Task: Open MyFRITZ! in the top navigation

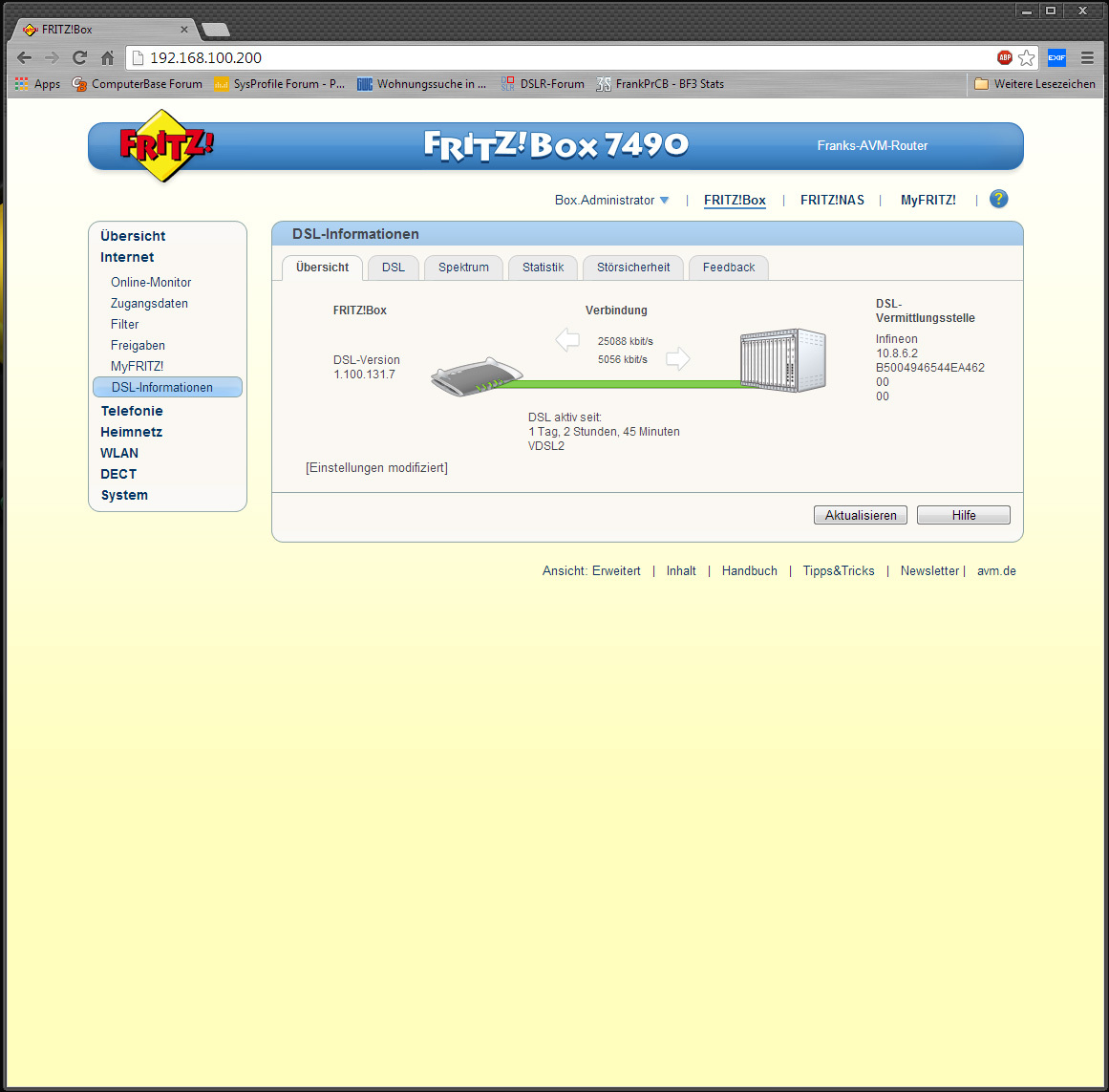Action: click(928, 201)
